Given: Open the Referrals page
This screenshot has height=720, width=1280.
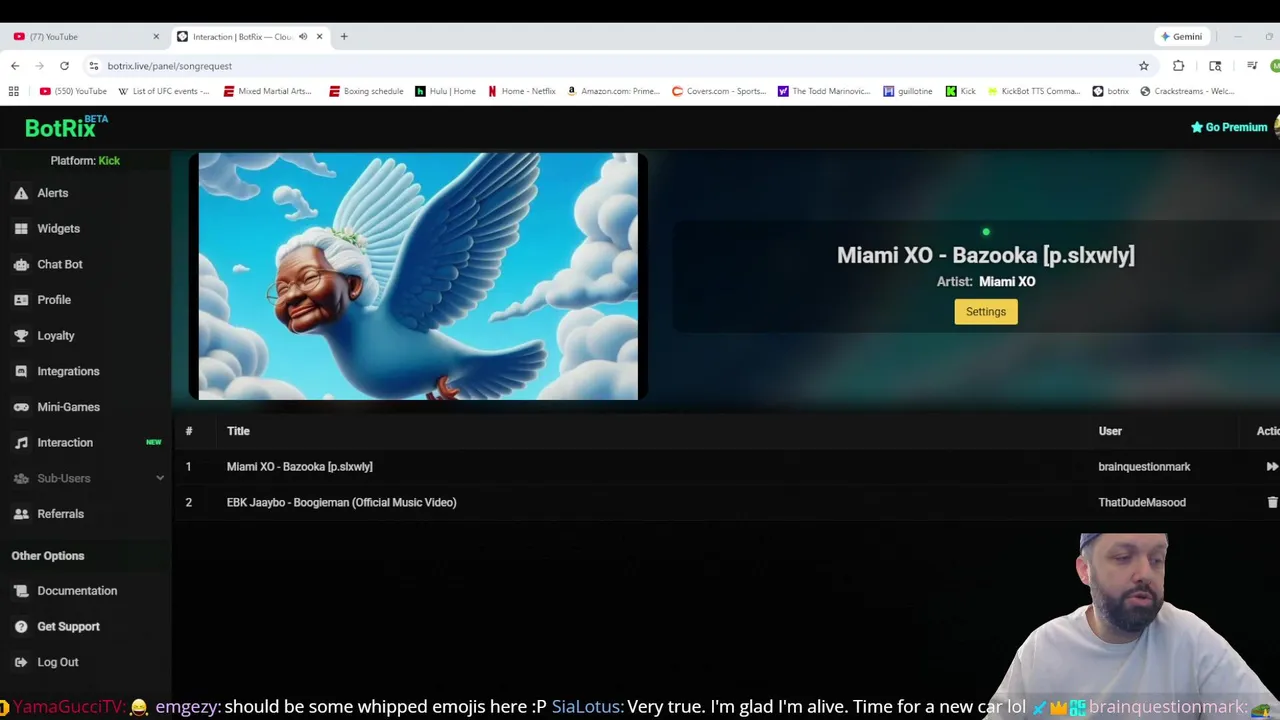Looking at the screenshot, I should tap(60, 514).
